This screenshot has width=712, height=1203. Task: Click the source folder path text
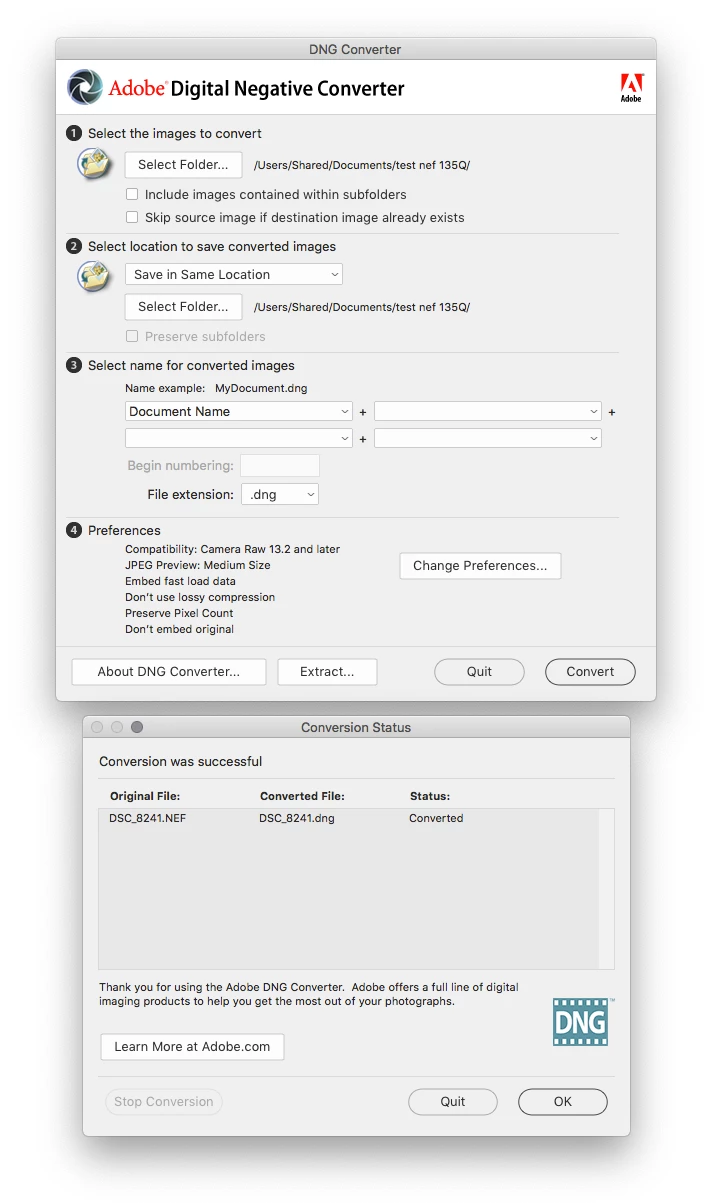click(362, 166)
